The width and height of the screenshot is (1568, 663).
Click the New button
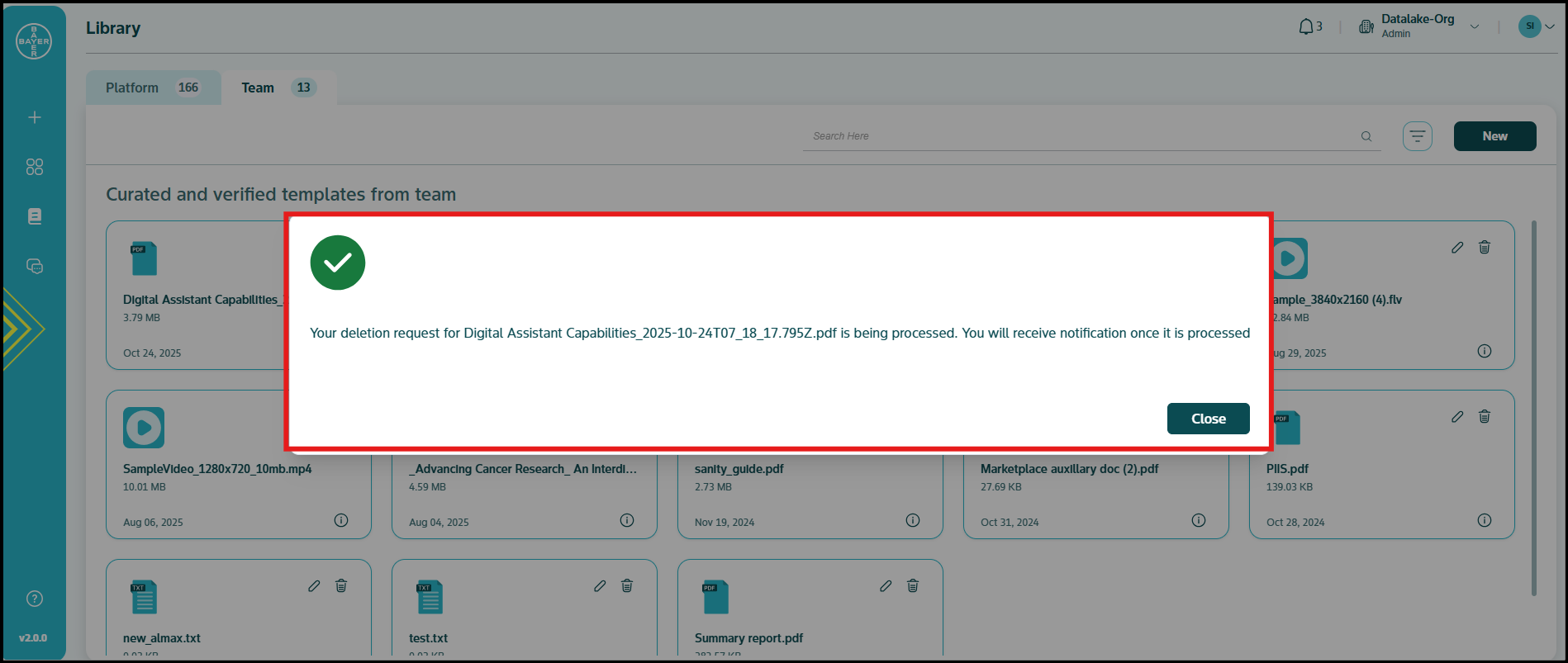click(1495, 136)
